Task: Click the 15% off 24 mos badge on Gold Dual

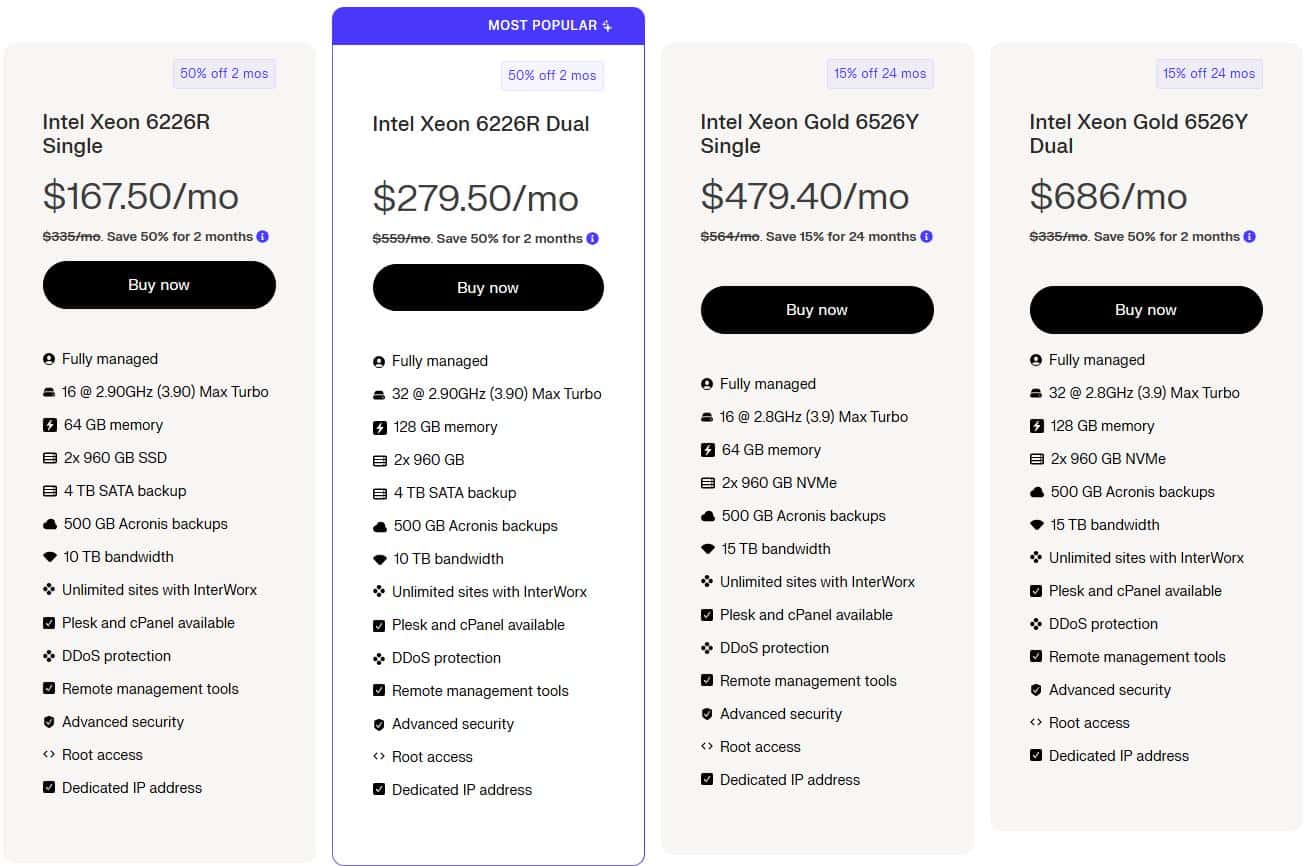Action: click(x=1209, y=74)
